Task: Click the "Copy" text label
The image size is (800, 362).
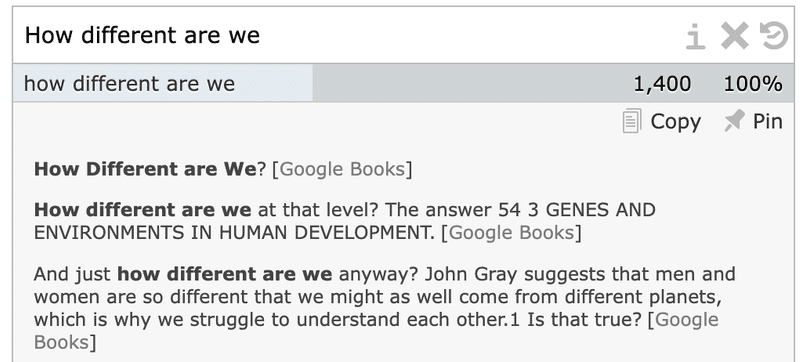Action: [676, 122]
